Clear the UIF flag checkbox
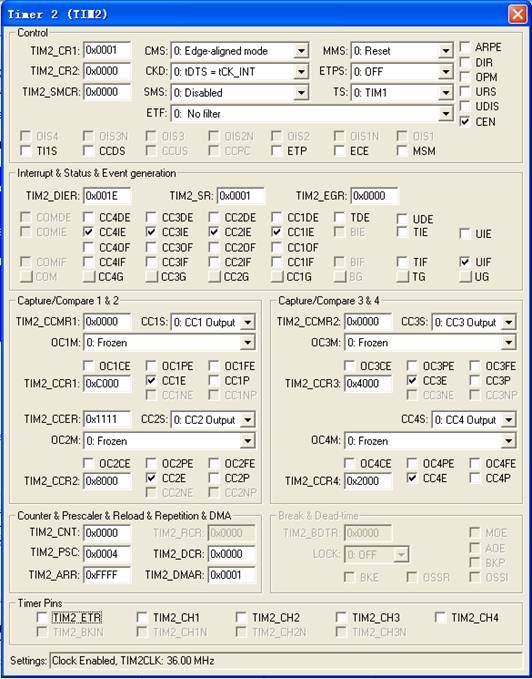The height and width of the screenshot is (679, 532). coord(465,262)
